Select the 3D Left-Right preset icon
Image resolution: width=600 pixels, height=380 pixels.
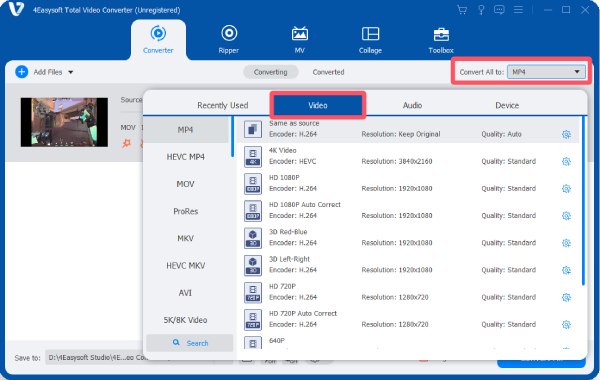[253, 265]
